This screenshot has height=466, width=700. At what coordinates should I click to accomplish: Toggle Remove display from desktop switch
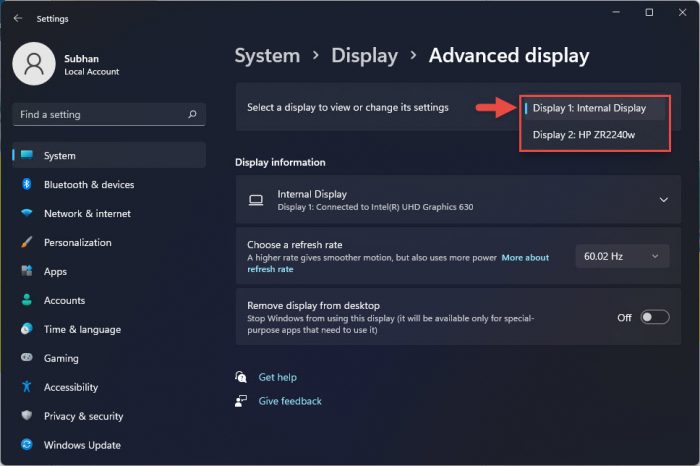pos(654,318)
